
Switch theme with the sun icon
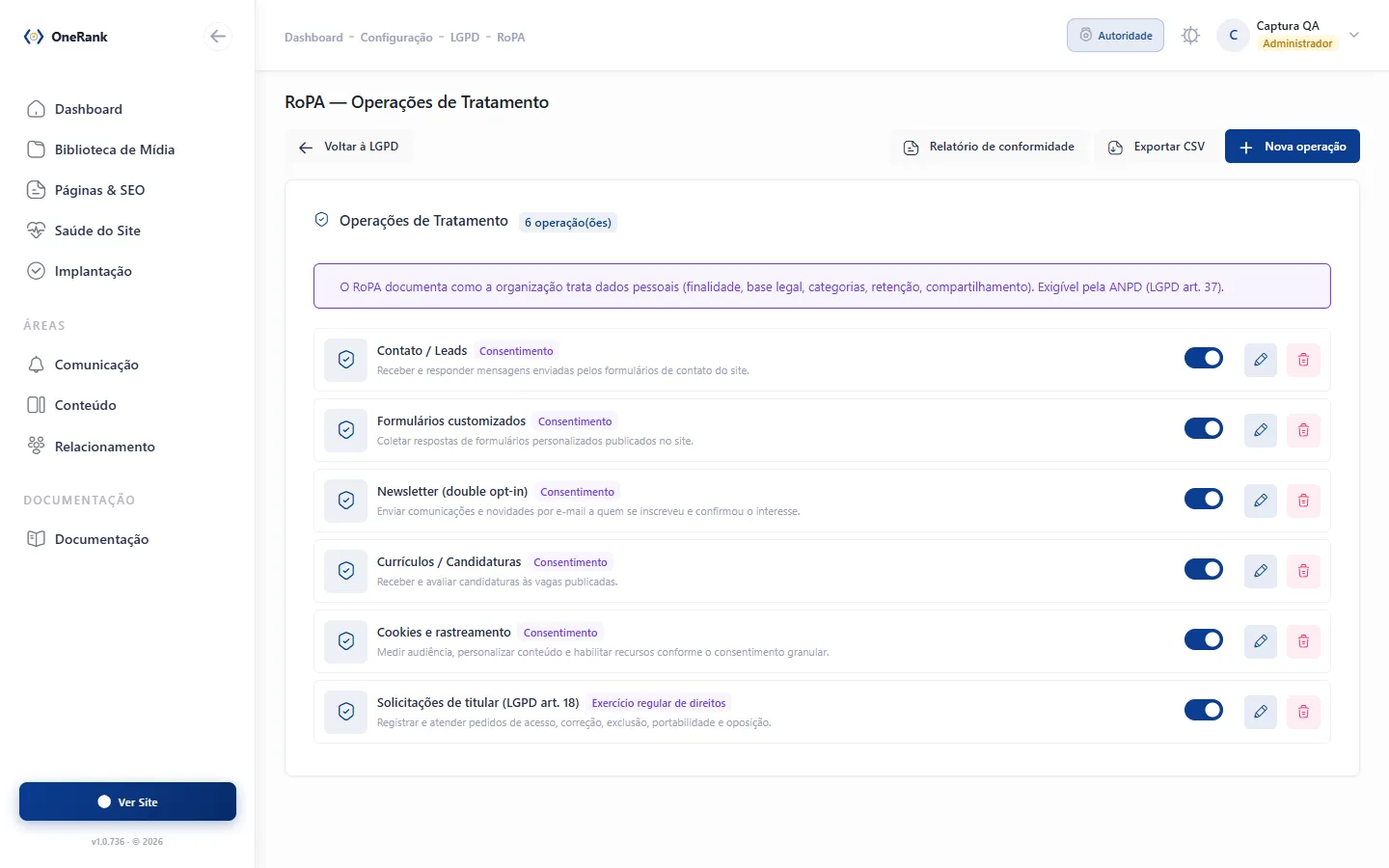1191,36
